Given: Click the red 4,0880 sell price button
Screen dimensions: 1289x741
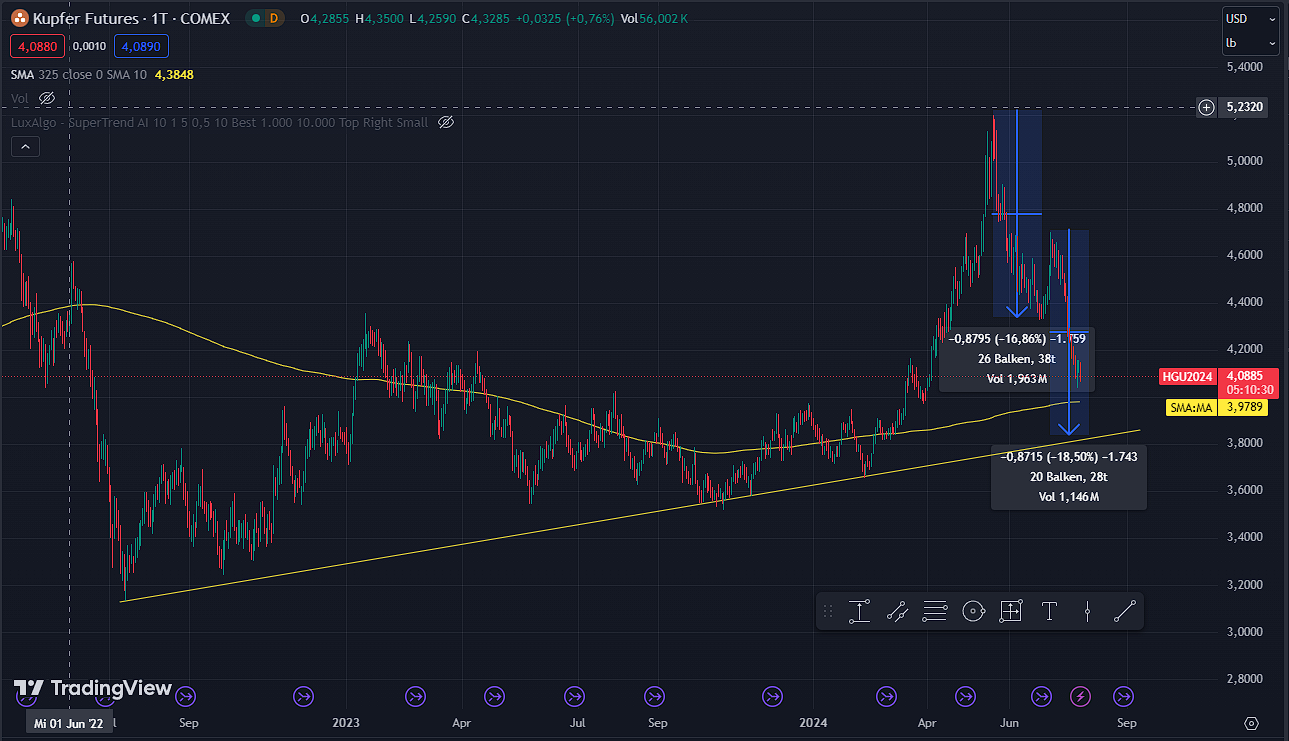Looking at the screenshot, I should 38,46.
